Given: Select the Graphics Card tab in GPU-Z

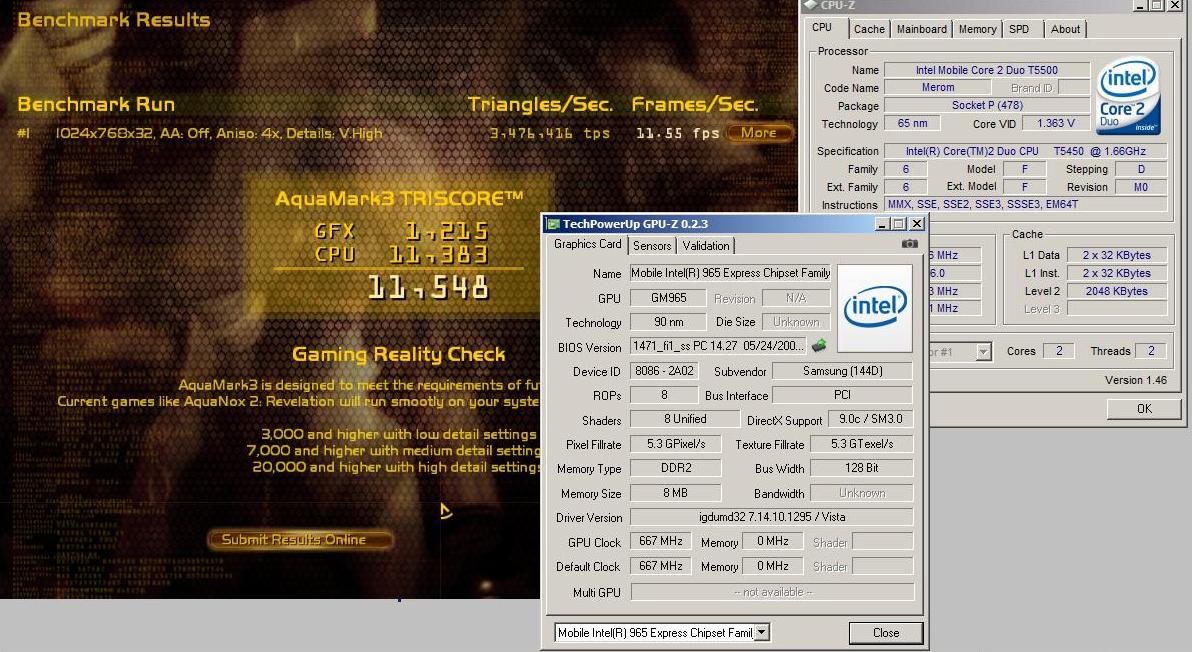Looking at the screenshot, I should [587, 244].
